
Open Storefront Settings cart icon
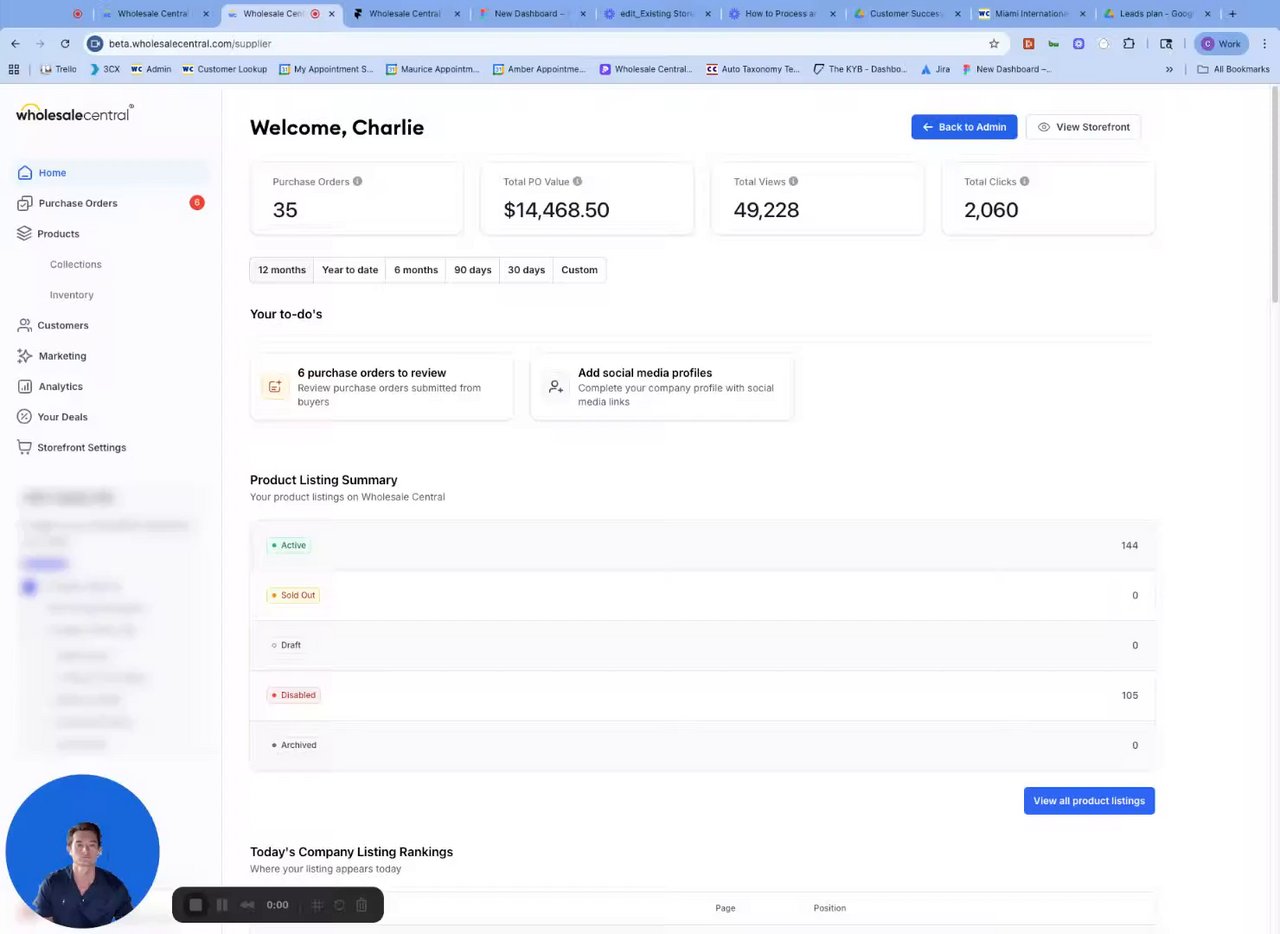click(x=25, y=447)
